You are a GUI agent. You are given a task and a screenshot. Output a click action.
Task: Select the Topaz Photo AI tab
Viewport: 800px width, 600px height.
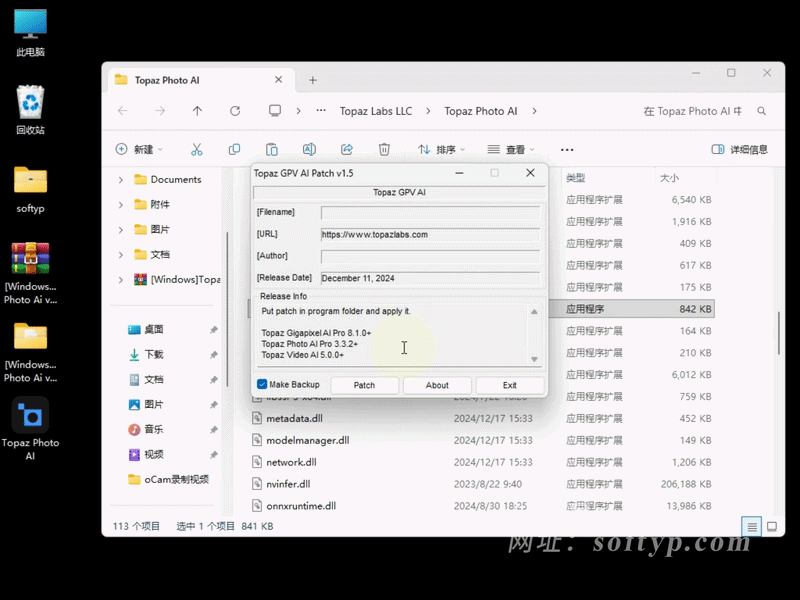pos(202,80)
